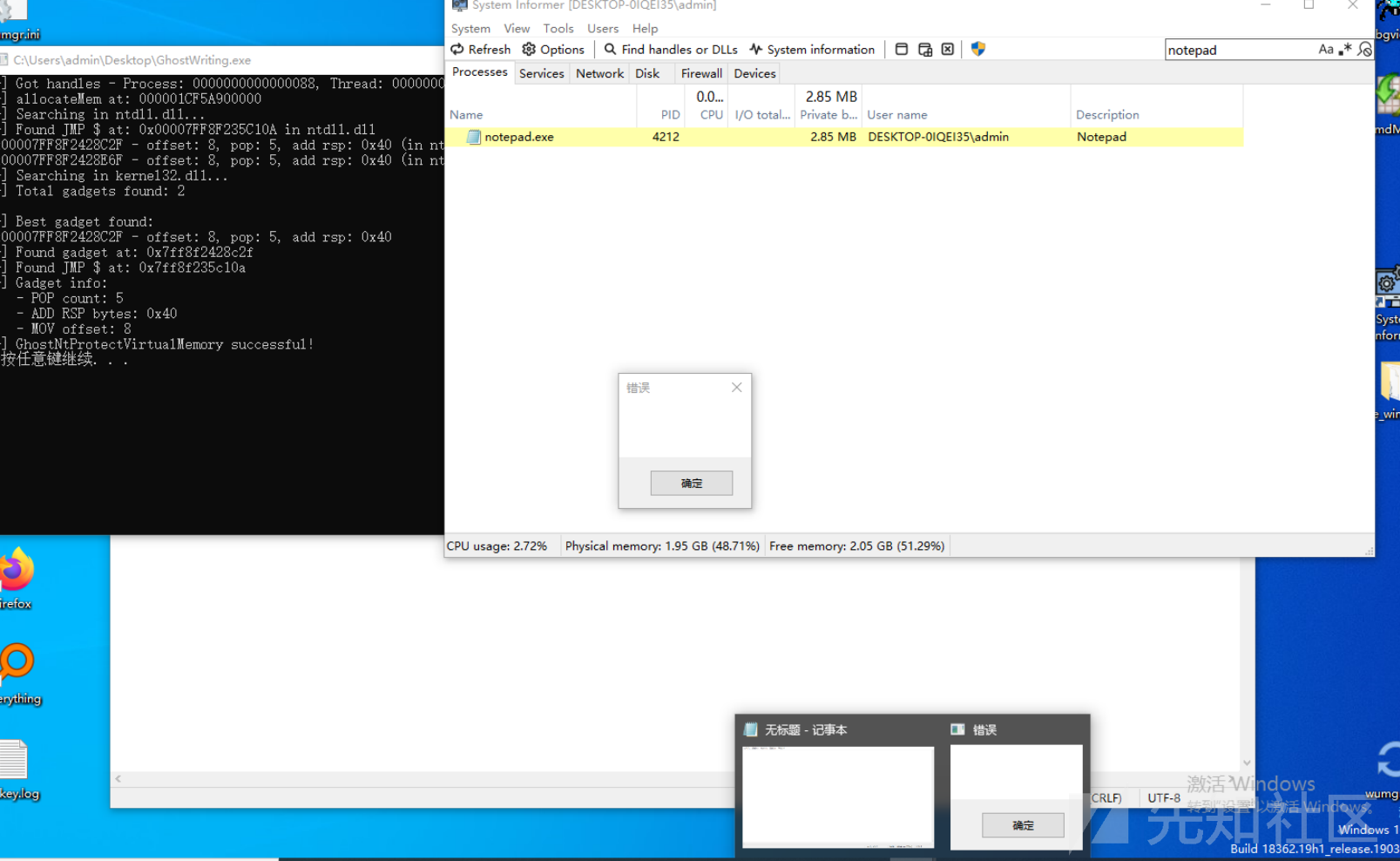Switch to the Devices tab
This screenshot has width=1400, height=861.
pyautogui.click(x=754, y=74)
